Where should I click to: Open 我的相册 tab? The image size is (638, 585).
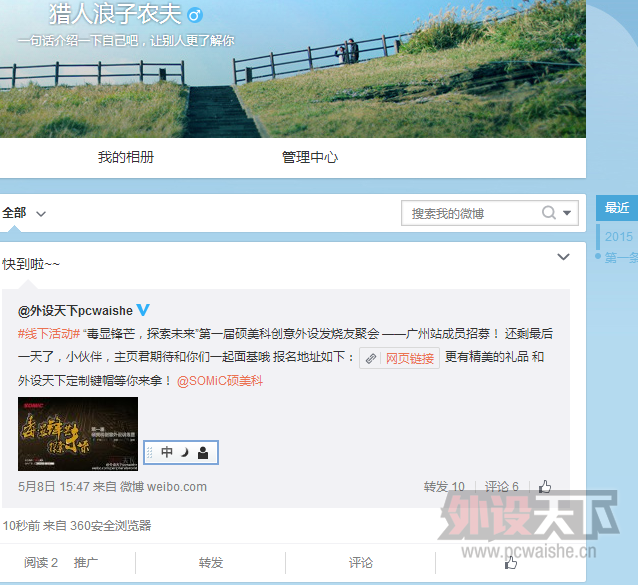click(126, 157)
